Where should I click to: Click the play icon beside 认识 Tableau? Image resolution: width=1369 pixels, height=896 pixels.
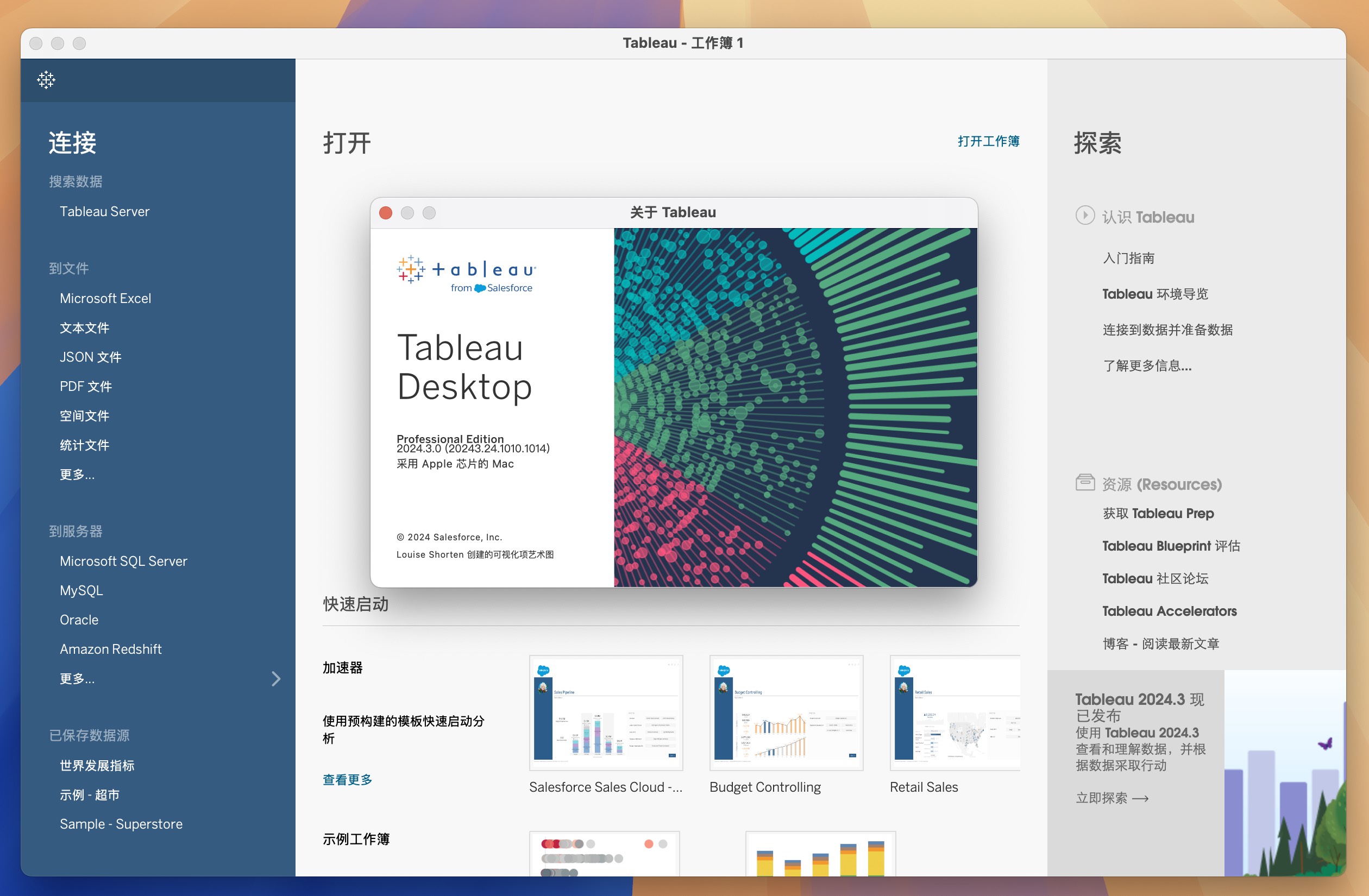coord(1085,216)
